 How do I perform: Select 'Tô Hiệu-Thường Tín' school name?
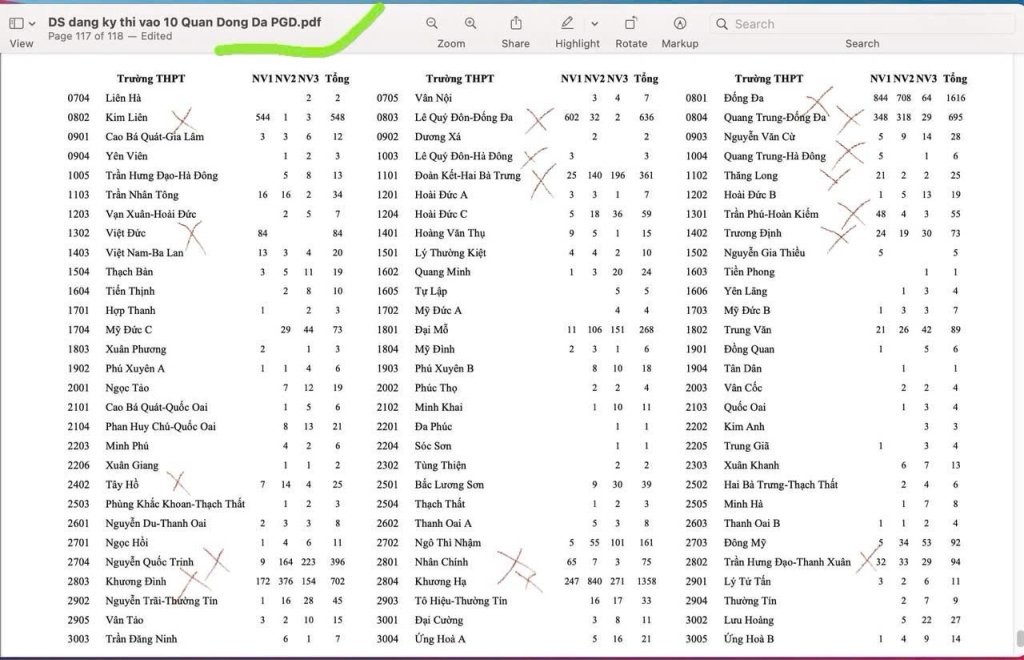pos(461,601)
